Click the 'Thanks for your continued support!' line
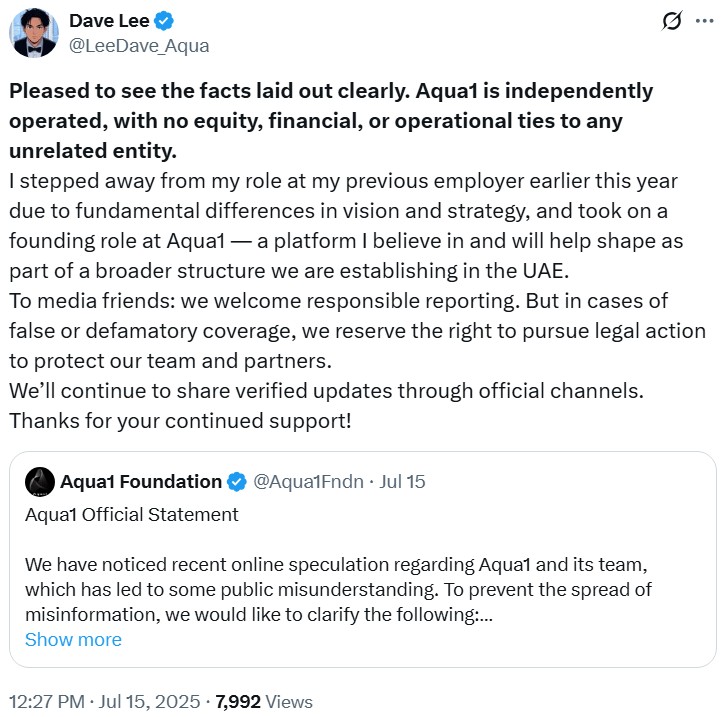Viewport: 727px width, 717px height. [180, 420]
